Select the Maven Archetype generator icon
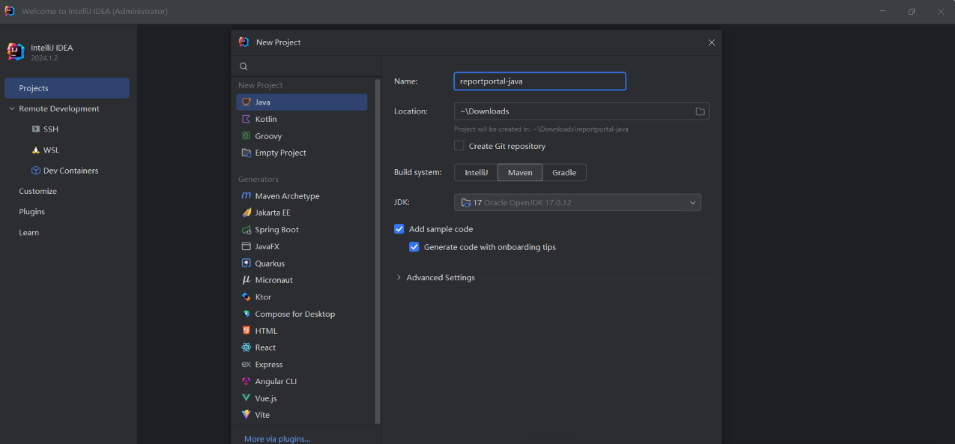 pos(246,196)
